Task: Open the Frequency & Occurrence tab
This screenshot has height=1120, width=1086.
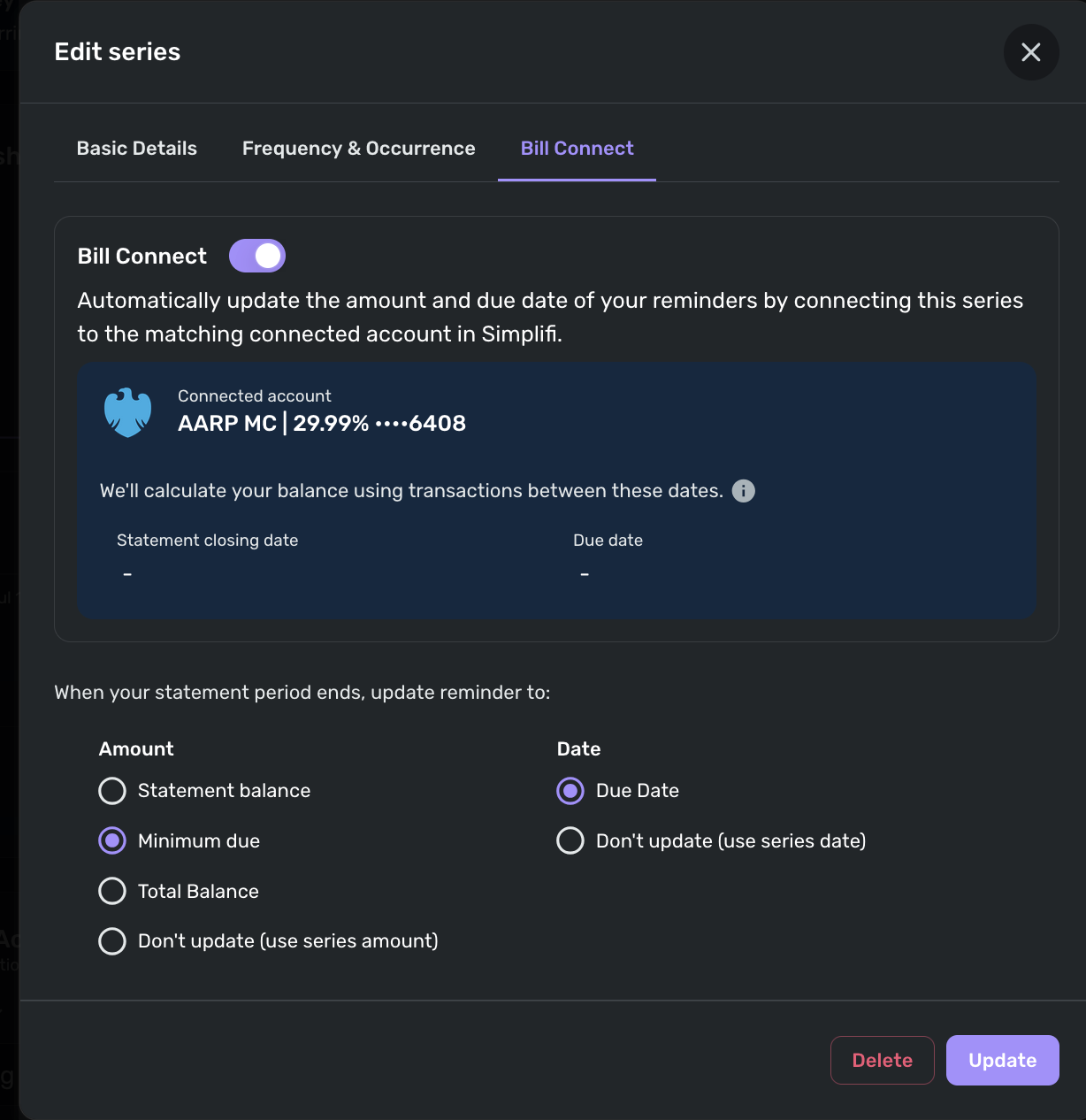Action: pyautogui.click(x=359, y=149)
